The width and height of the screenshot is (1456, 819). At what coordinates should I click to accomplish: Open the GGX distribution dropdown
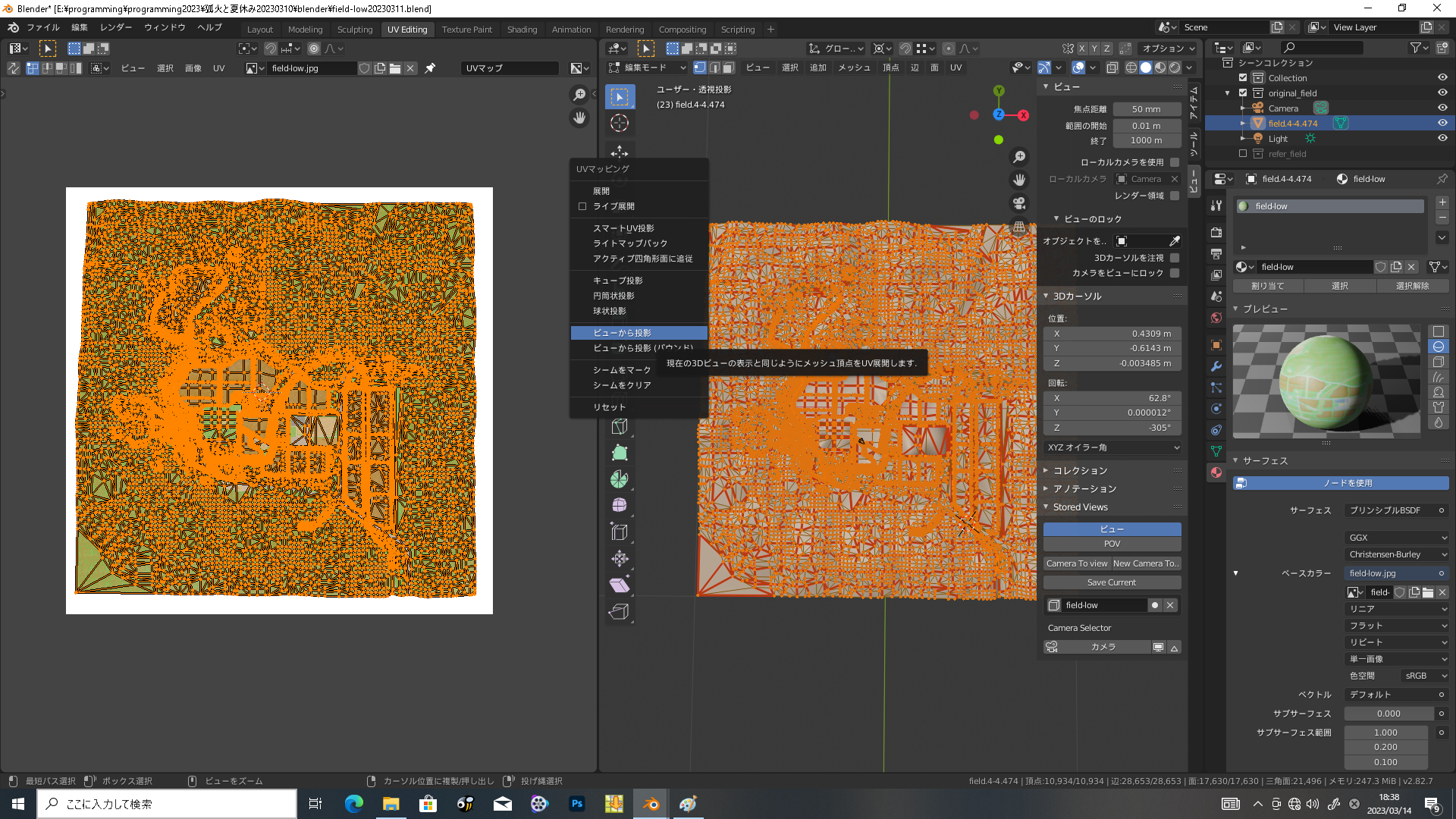[x=1396, y=538]
